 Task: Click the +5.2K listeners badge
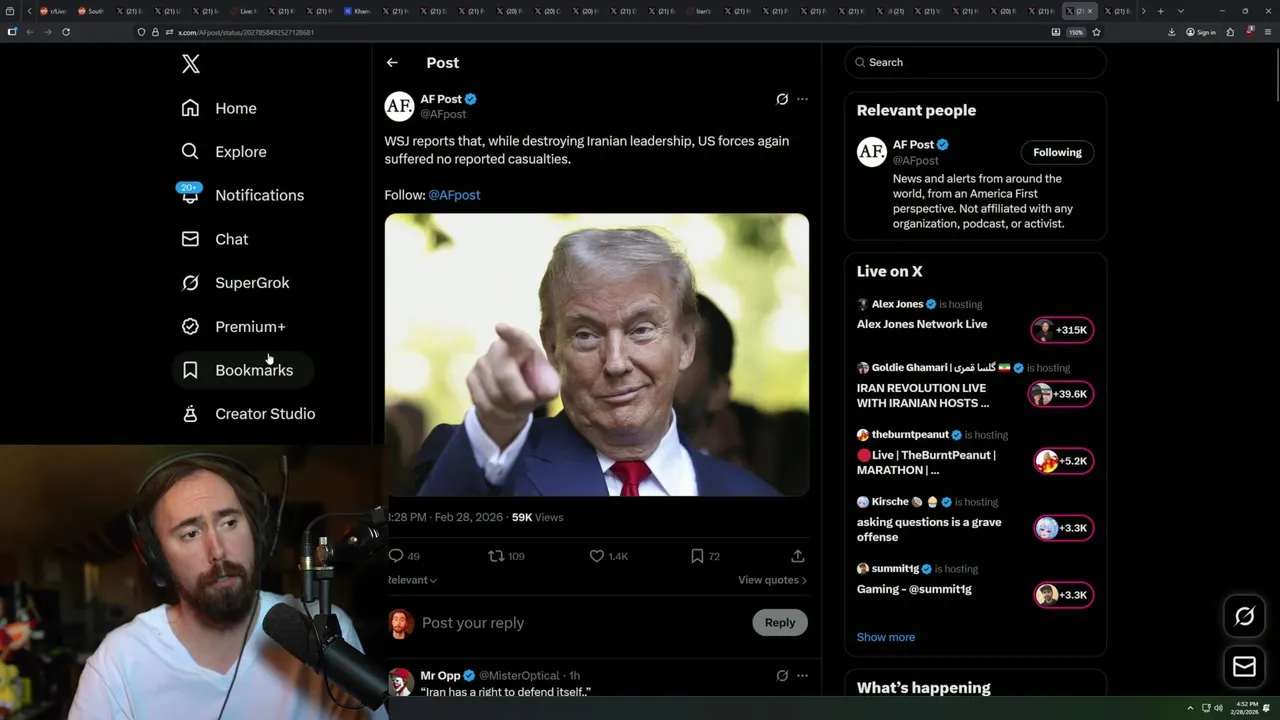pyautogui.click(x=1062, y=461)
